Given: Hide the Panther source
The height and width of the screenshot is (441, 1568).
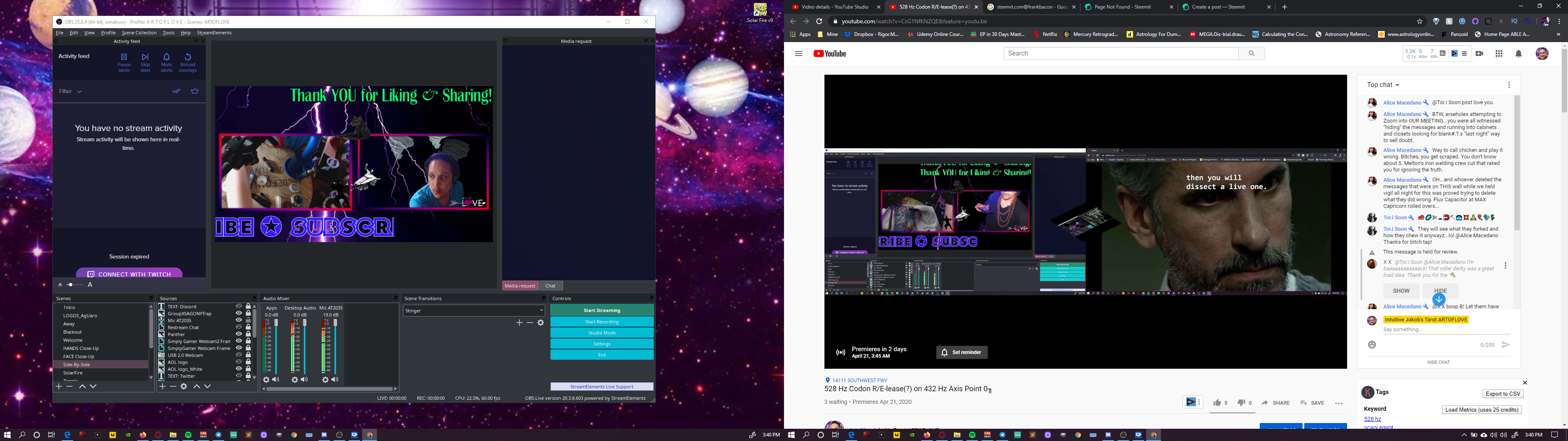Looking at the screenshot, I should coord(238,334).
